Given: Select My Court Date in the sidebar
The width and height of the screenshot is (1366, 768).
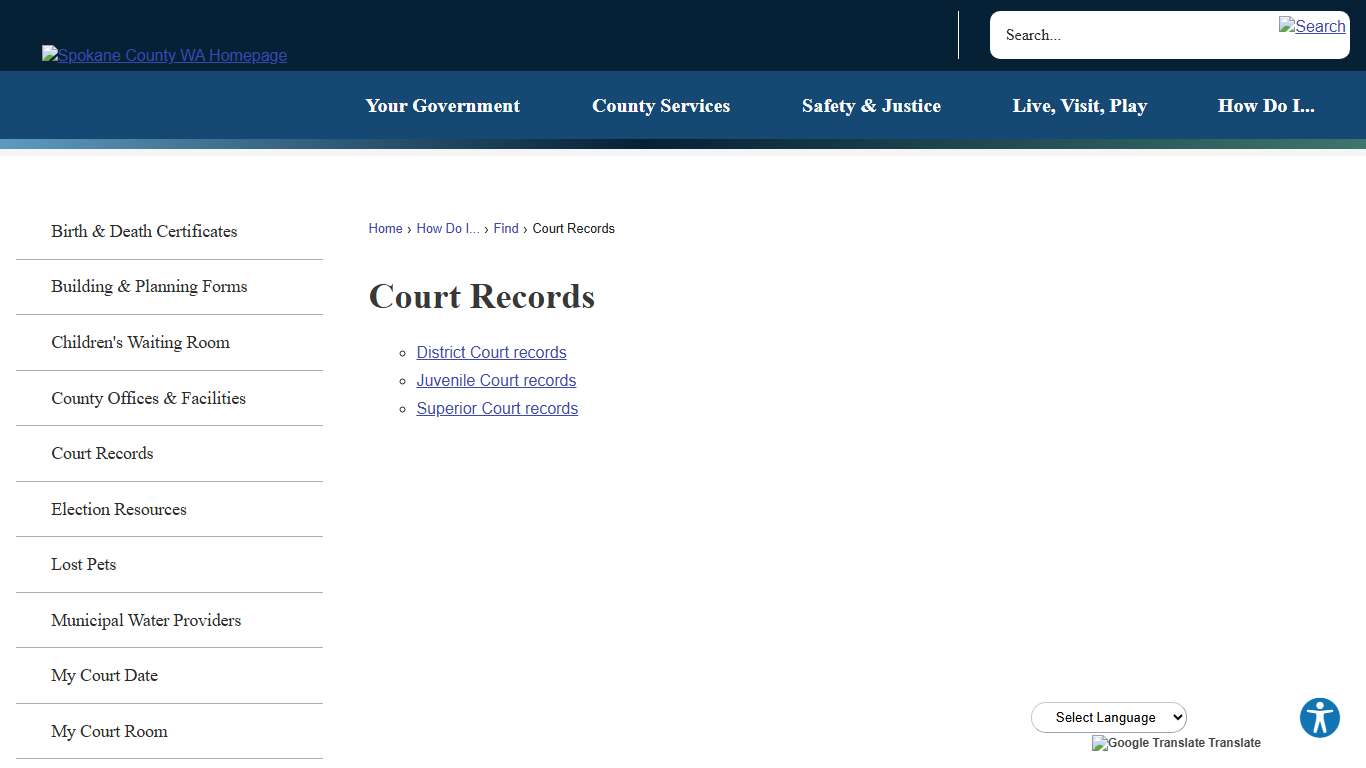Looking at the screenshot, I should (x=104, y=675).
